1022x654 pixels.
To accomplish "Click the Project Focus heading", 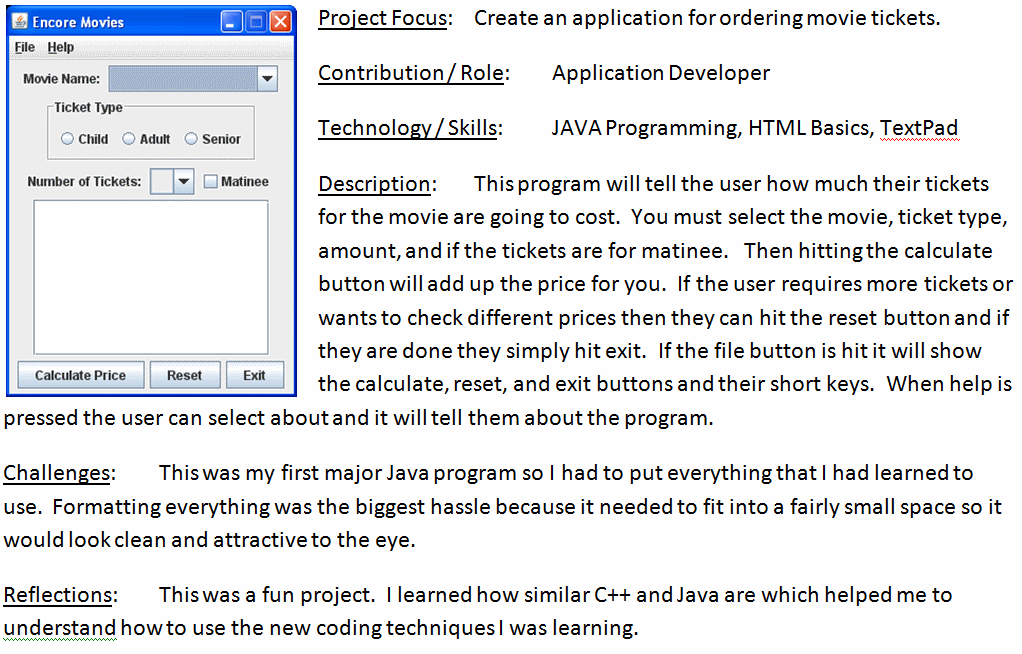I will point(383,19).
